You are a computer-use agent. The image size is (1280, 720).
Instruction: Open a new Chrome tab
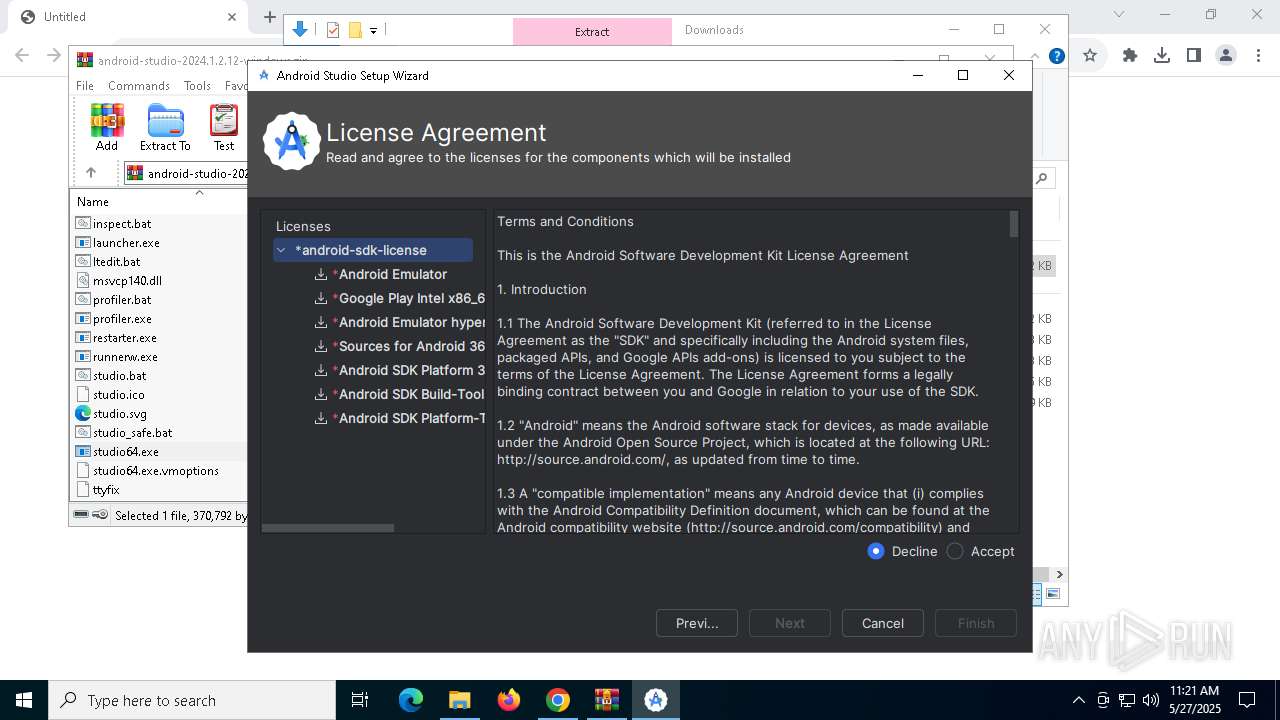270,17
